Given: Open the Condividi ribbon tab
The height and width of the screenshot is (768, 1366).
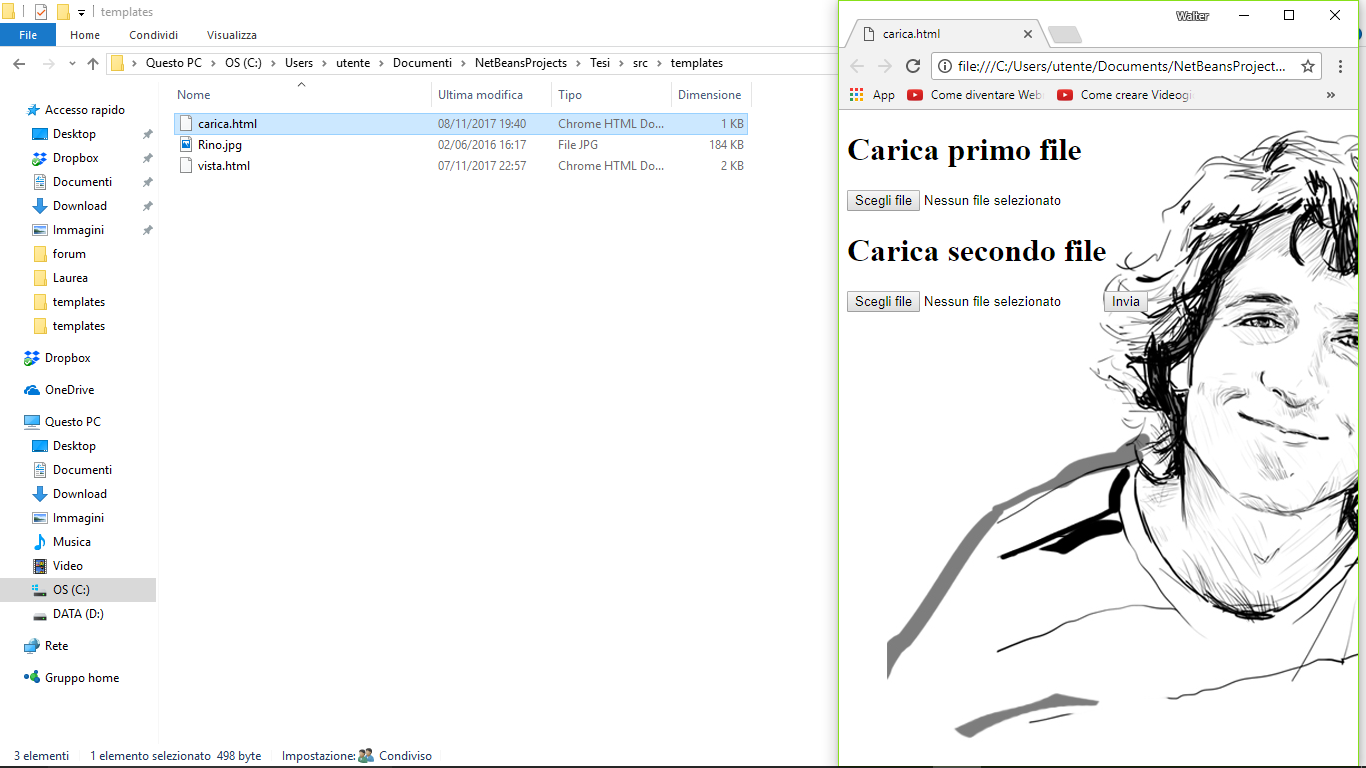Looking at the screenshot, I should pyautogui.click(x=153, y=35).
